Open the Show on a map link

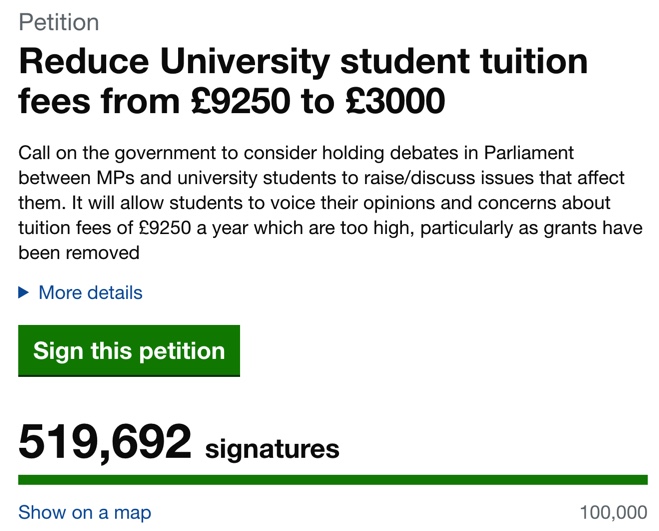point(84,513)
